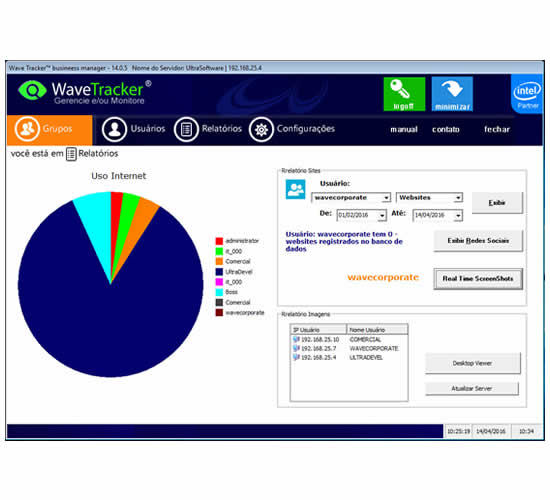The width and height of the screenshot is (550, 500).
Task: Click the red administrator legend swatch
Action: tap(219, 241)
